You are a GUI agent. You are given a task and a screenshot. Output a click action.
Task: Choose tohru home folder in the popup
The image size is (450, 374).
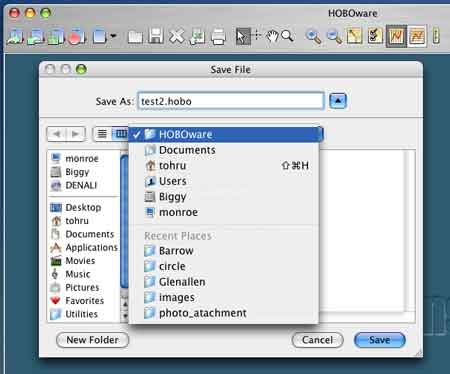(x=224, y=165)
